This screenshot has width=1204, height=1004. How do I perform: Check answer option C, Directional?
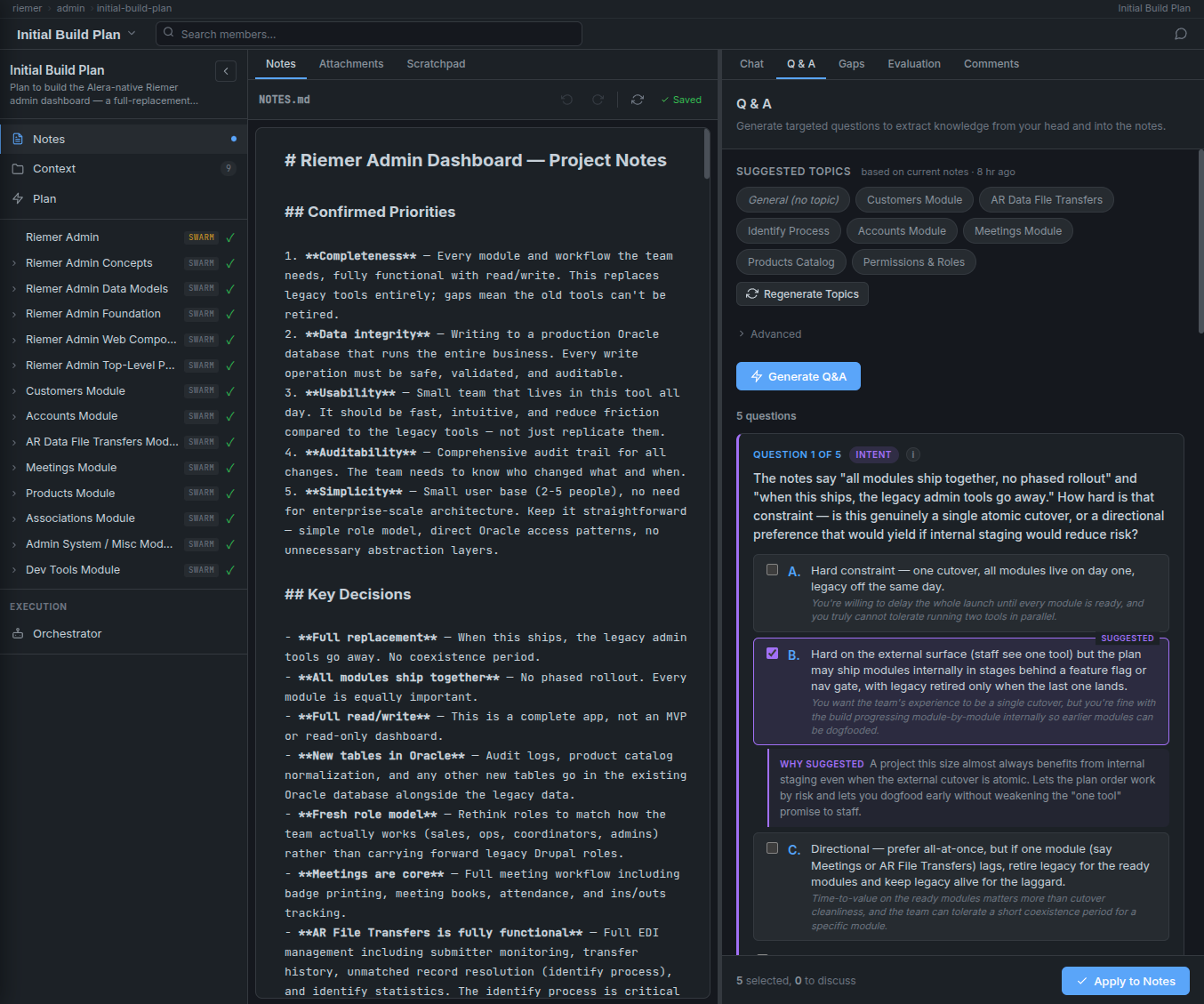click(x=772, y=848)
